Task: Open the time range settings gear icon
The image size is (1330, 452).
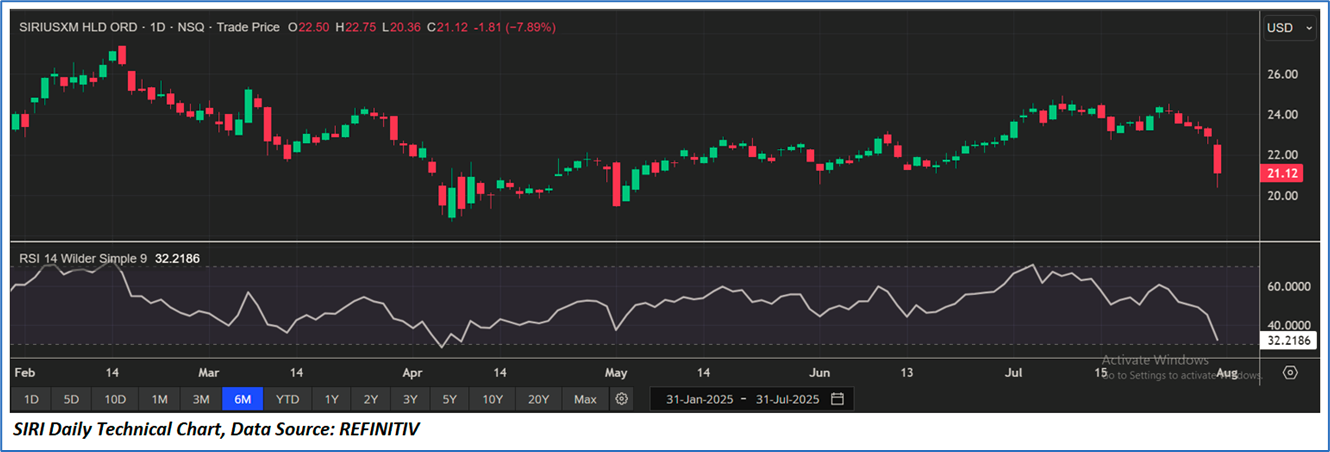Action: [622, 399]
